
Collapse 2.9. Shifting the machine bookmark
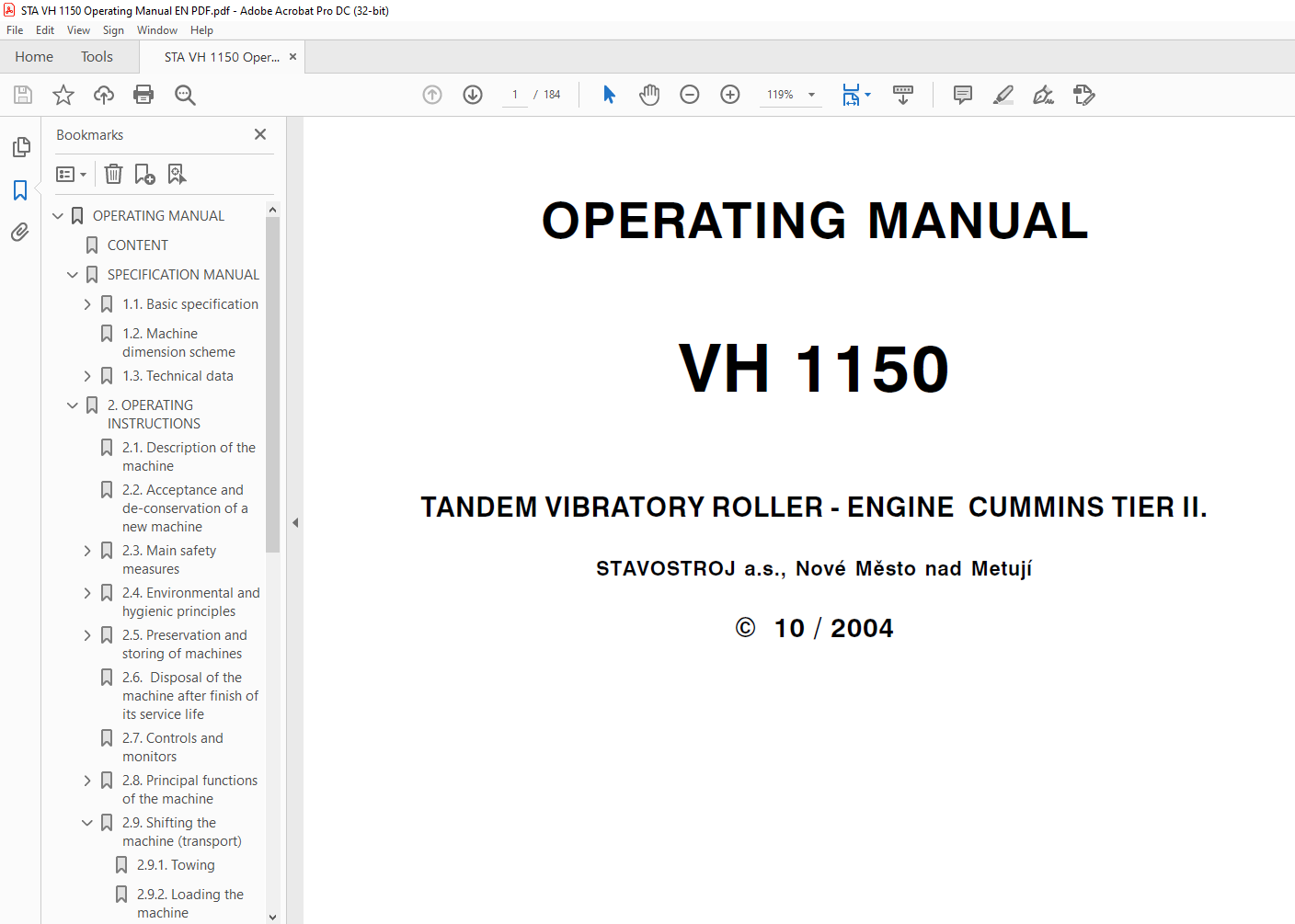coord(87,823)
